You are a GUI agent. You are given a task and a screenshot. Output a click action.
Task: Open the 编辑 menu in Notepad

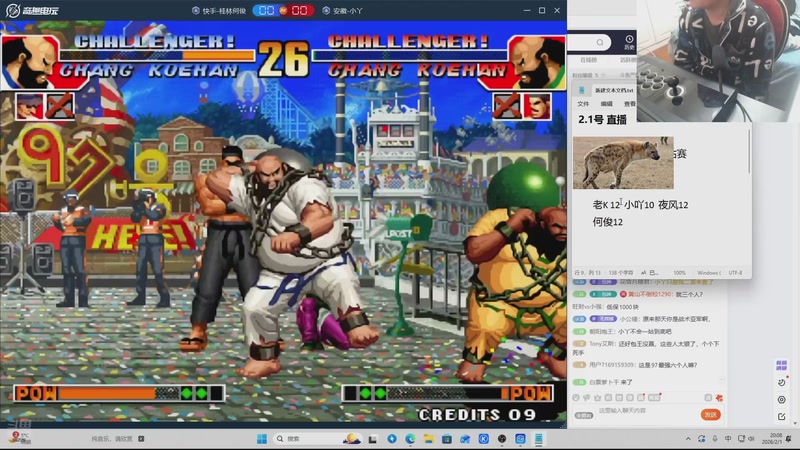(607, 104)
